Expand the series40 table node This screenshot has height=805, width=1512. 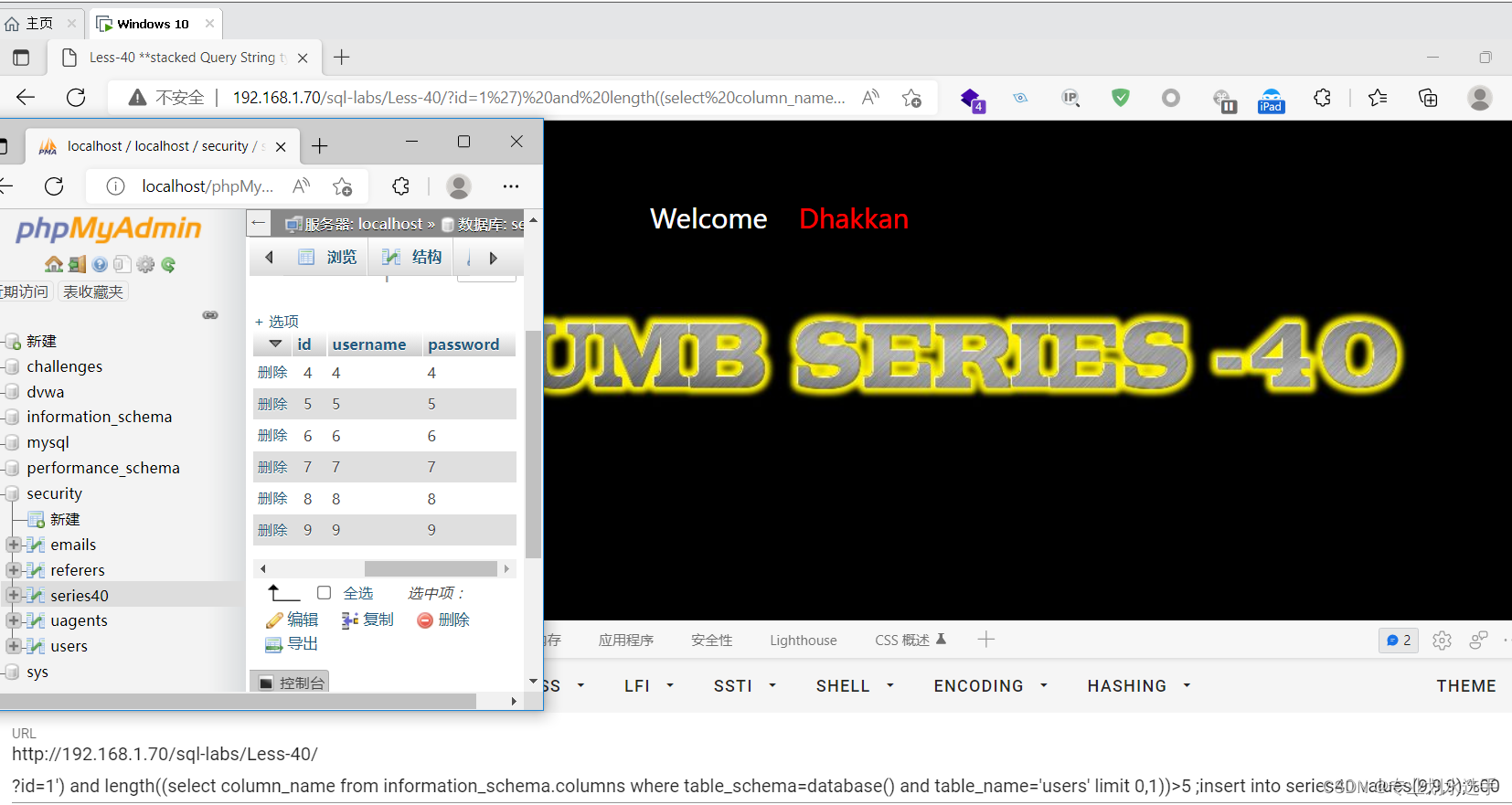coord(14,595)
